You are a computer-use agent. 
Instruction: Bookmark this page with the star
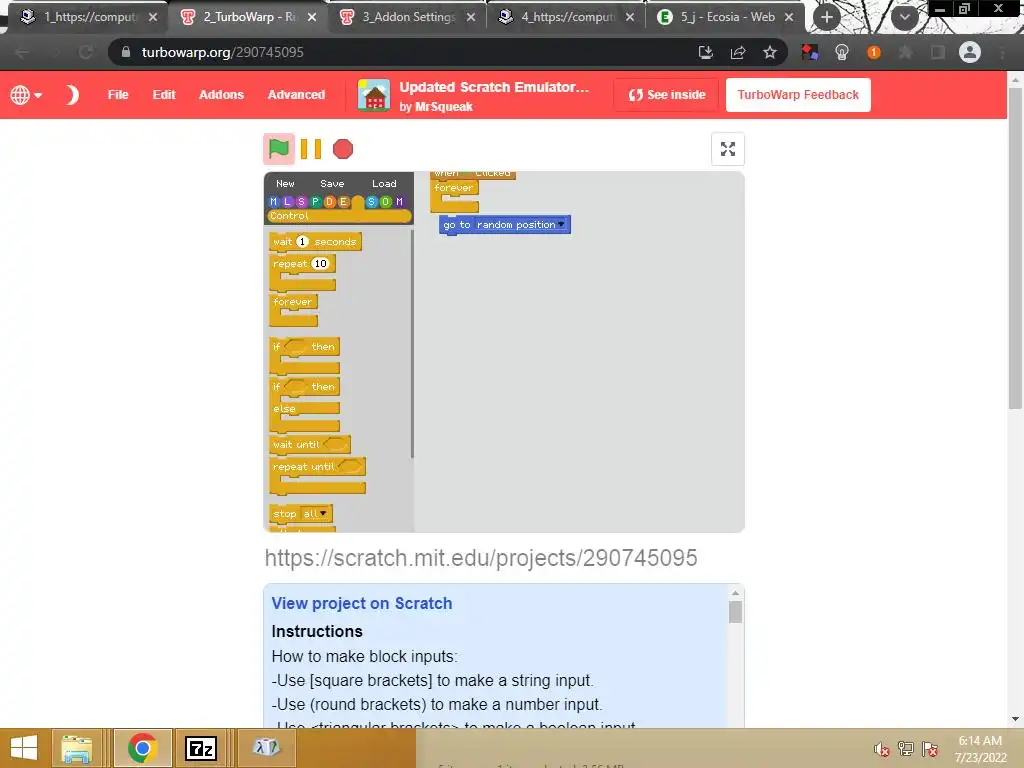(770, 52)
